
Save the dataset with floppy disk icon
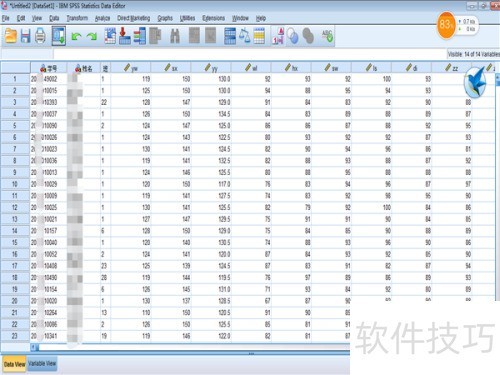26,36
